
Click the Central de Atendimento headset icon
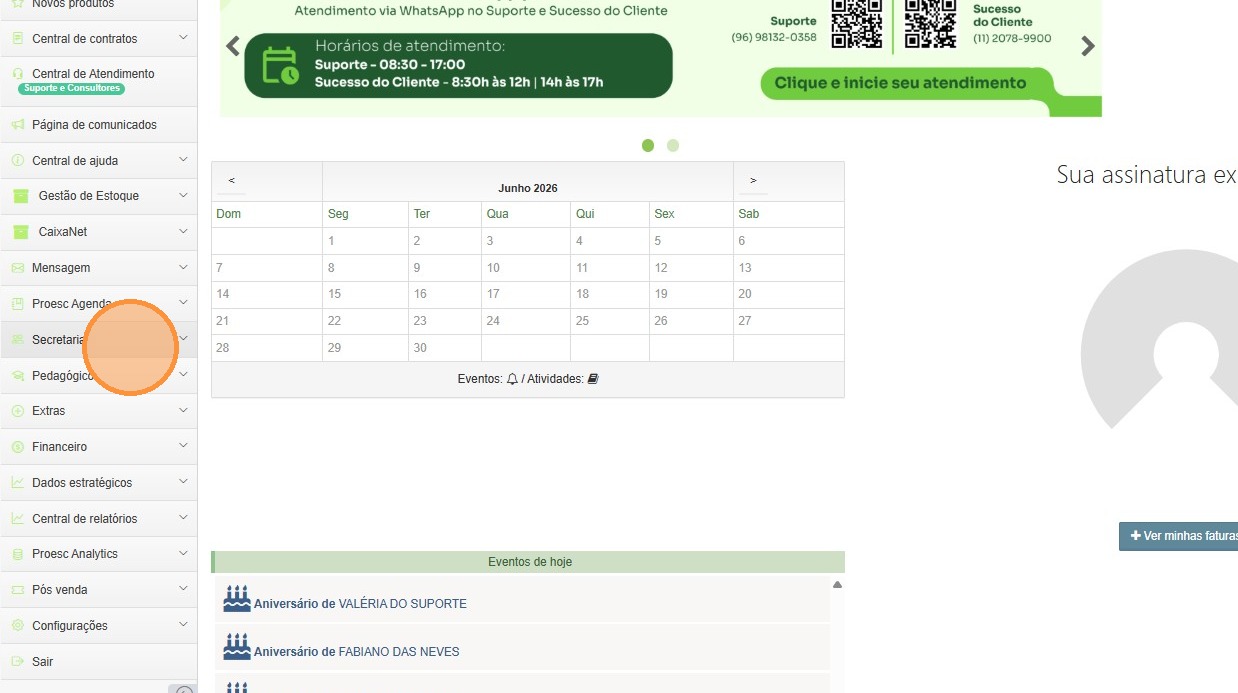click(x=18, y=74)
